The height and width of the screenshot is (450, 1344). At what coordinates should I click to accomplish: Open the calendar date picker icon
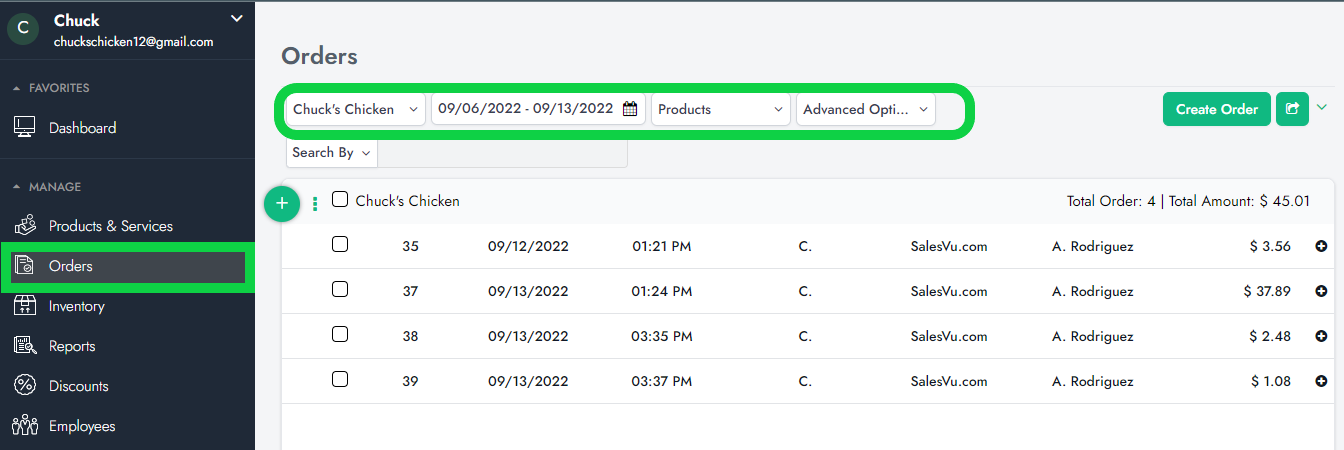[630, 109]
